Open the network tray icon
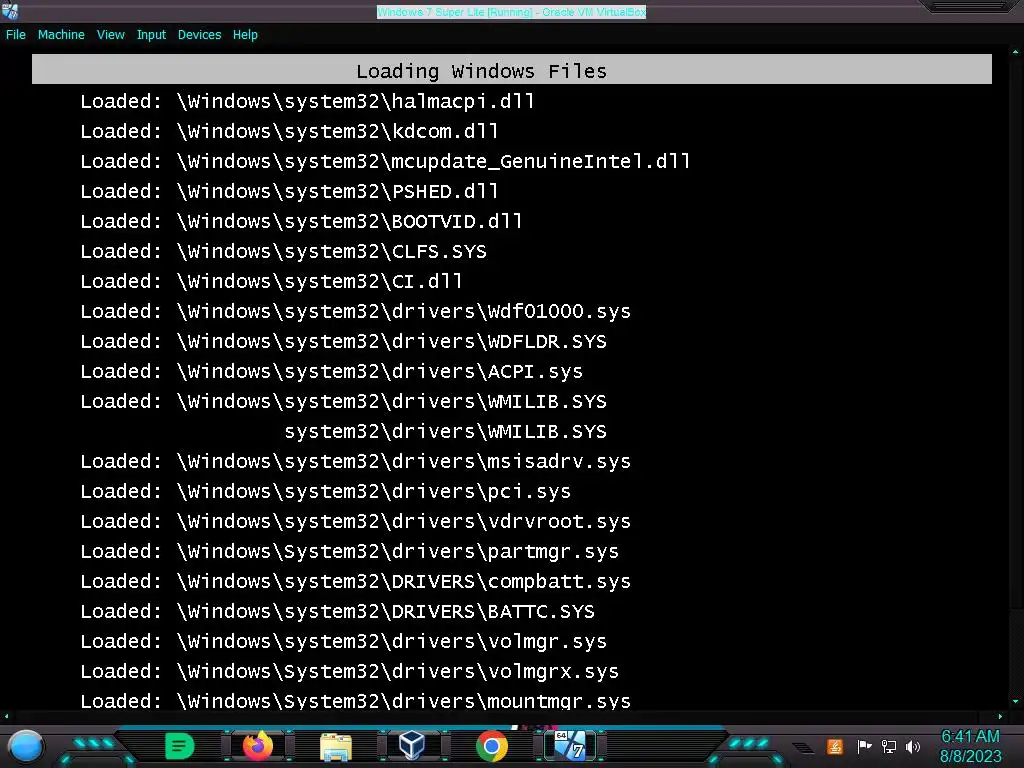The width and height of the screenshot is (1024, 768). (x=889, y=746)
